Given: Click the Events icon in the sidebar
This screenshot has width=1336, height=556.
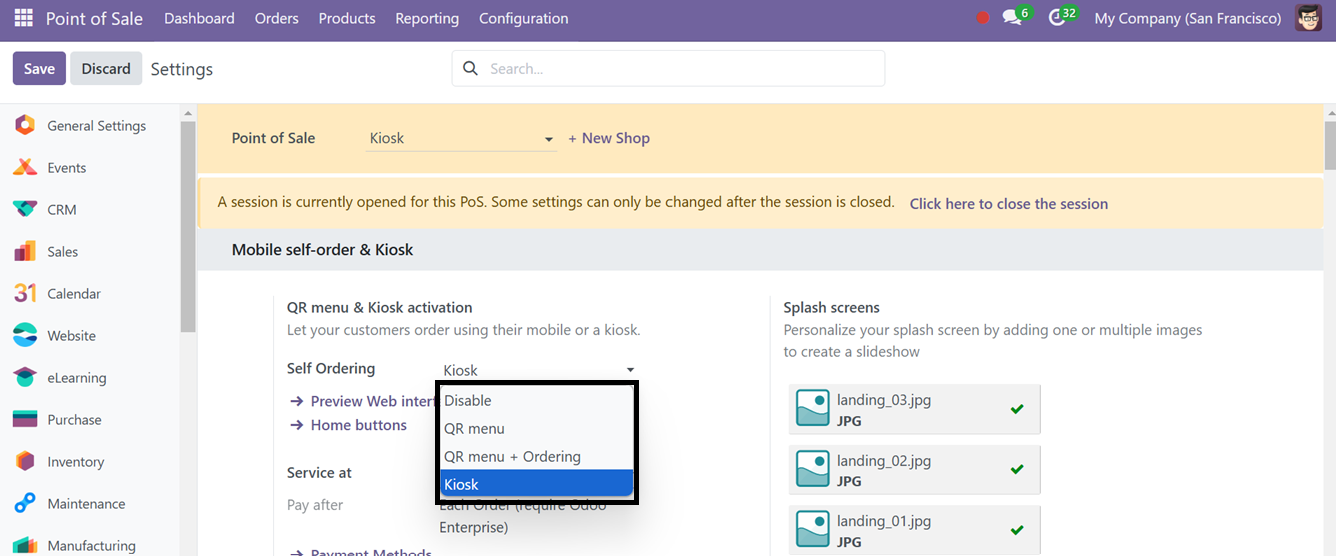Looking at the screenshot, I should (x=25, y=168).
